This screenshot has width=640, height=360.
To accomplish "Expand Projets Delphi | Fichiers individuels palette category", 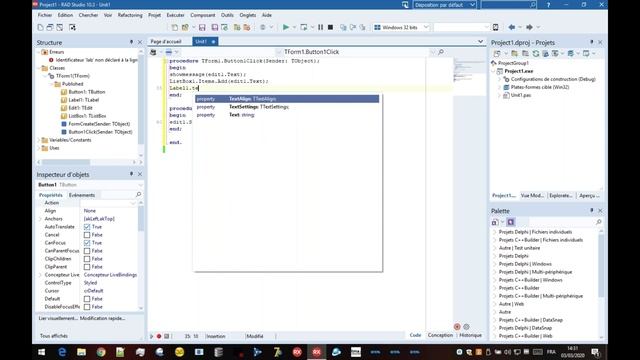I will click(495, 232).
